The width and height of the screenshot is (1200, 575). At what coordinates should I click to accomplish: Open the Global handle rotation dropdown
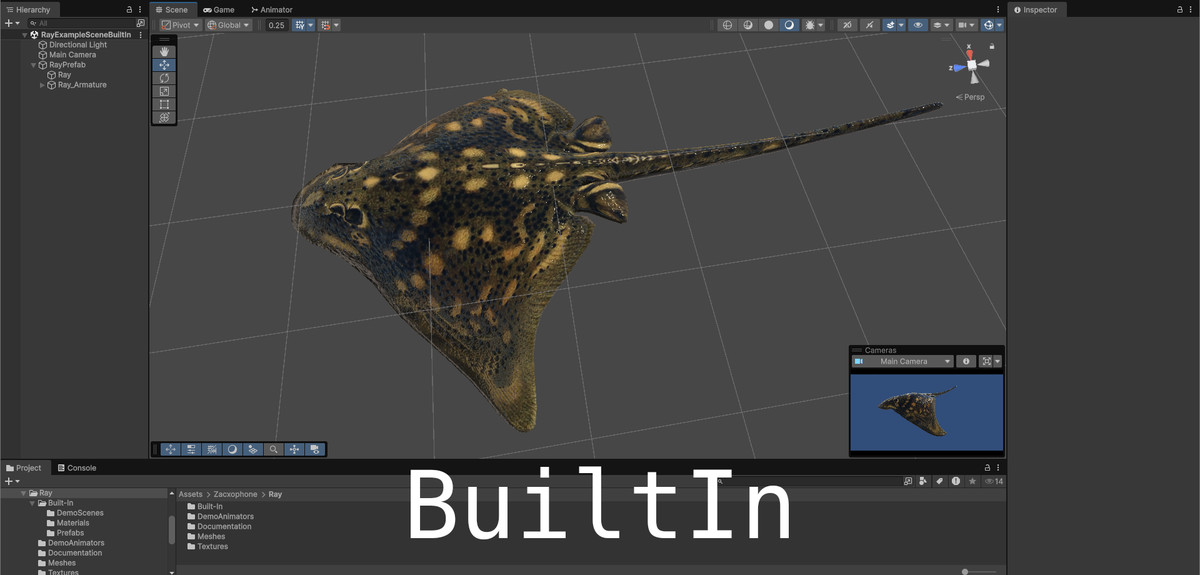pyautogui.click(x=228, y=25)
